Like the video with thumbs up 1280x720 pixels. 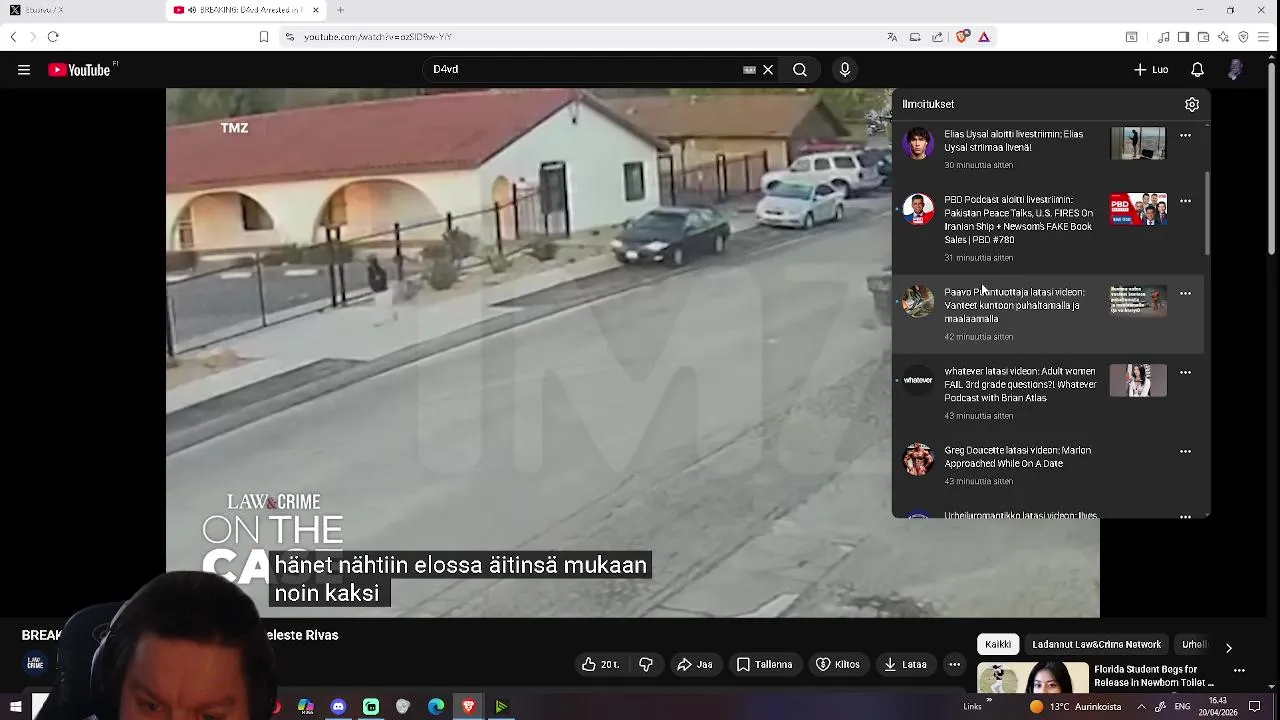(601, 664)
